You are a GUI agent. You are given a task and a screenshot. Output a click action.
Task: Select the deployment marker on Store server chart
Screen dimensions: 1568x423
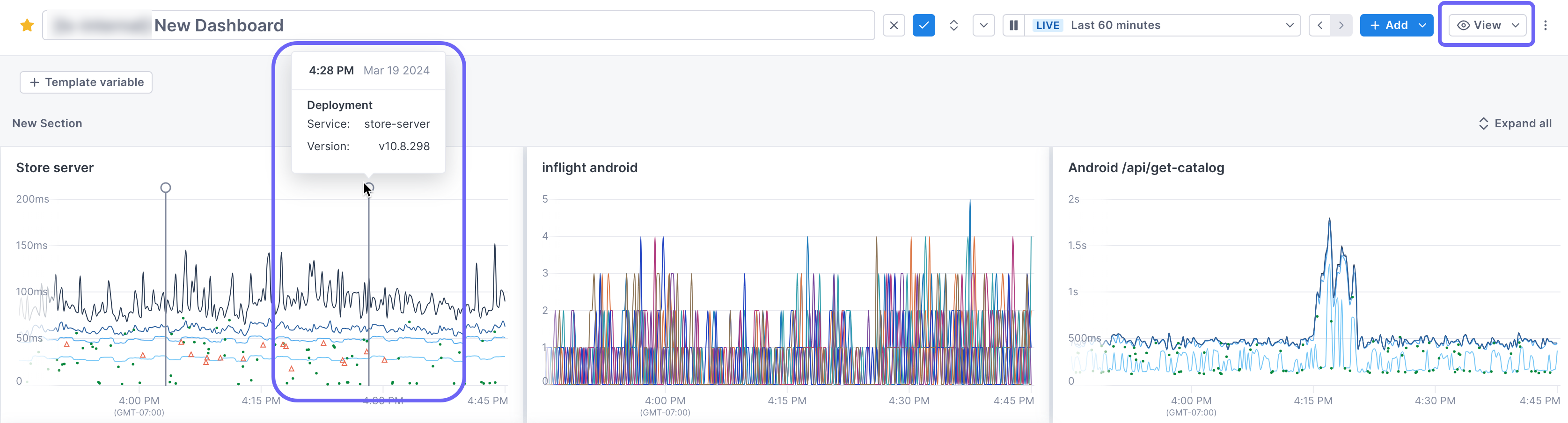368,188
